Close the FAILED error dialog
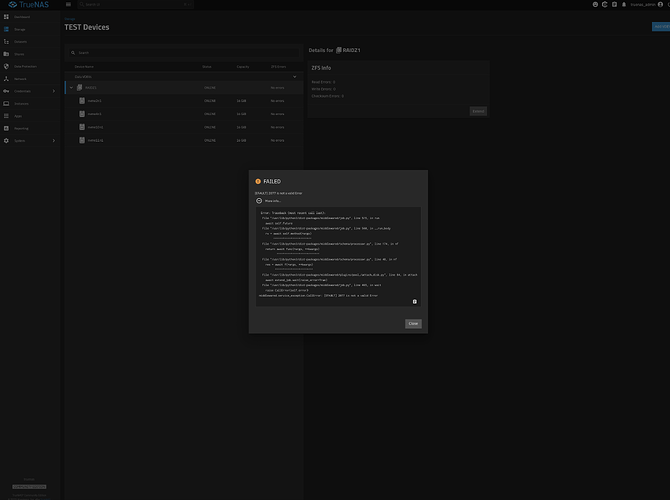The image size is (670, 500). [413, 324]
